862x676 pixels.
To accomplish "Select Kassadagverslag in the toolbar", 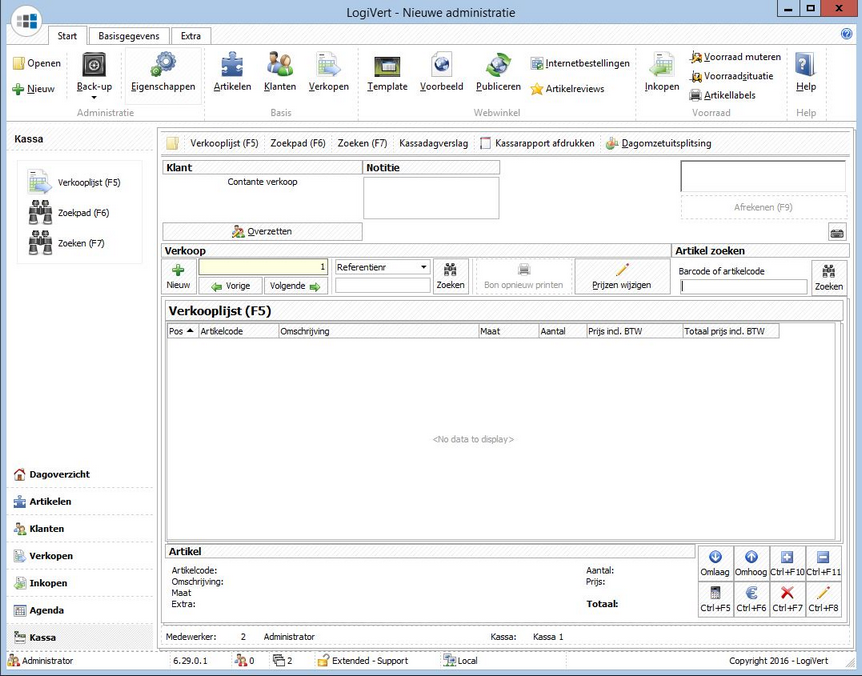I will tap(433, 143).
